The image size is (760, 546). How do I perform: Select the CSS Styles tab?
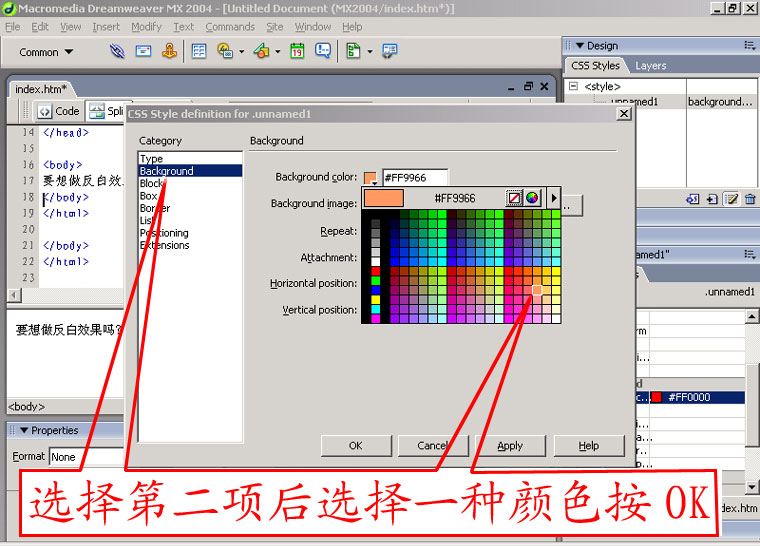(595, 65)
